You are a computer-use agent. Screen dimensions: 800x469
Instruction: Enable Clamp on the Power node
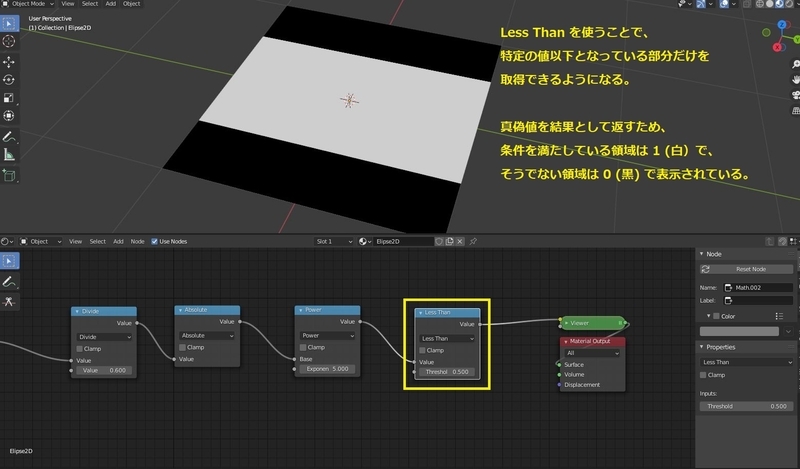coord(303,348)
